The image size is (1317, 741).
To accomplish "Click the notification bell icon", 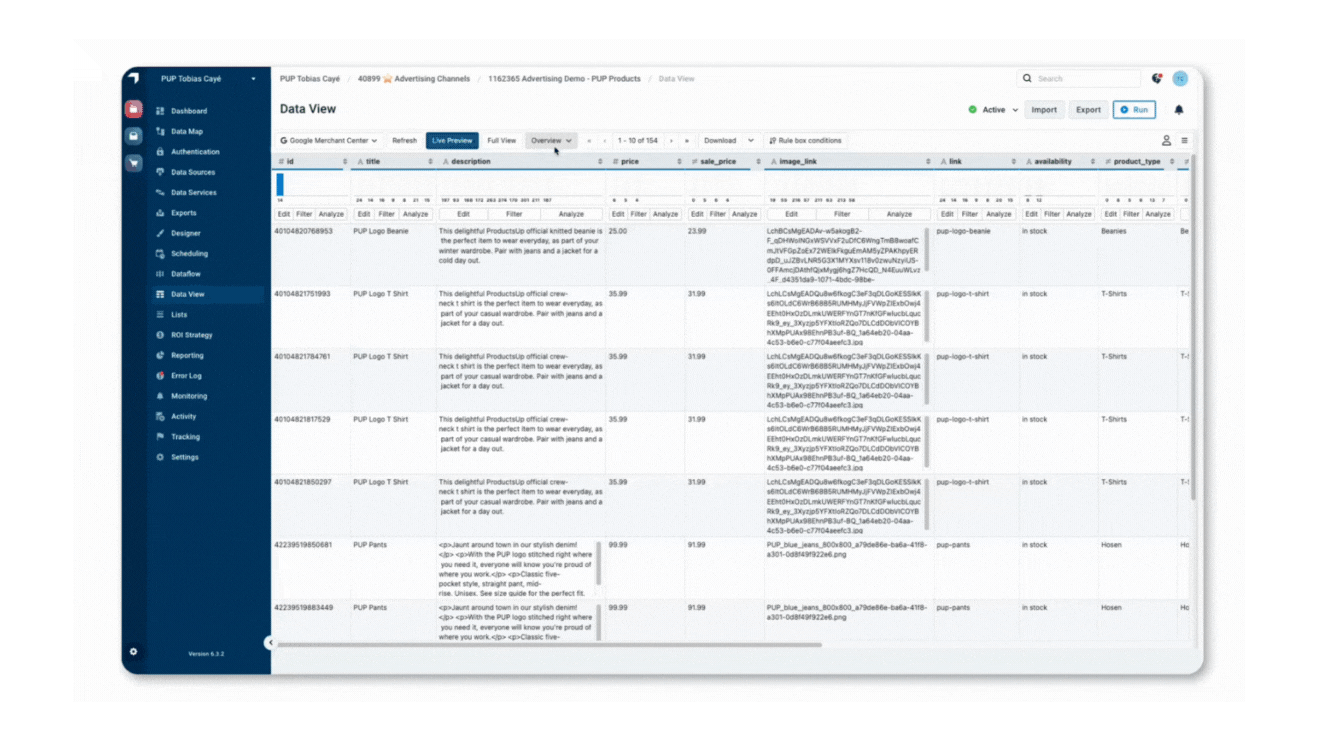I will (1179, 110).
